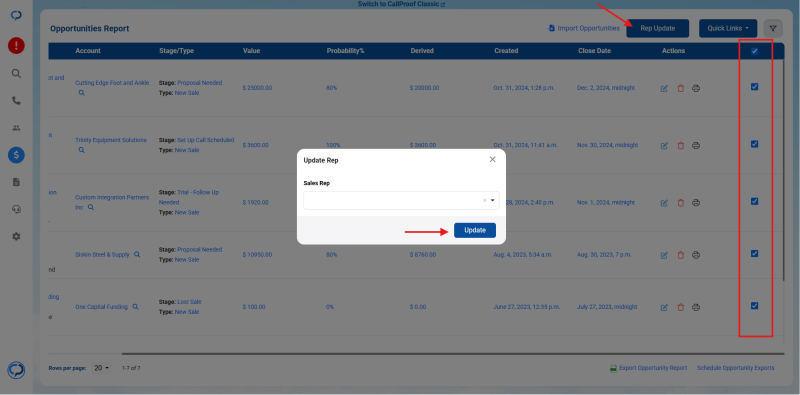This screenshot has height=395, width=800.
Task: Delete the Trinity Equipment Solutions opportunity
Action: [x=680, y=145]
